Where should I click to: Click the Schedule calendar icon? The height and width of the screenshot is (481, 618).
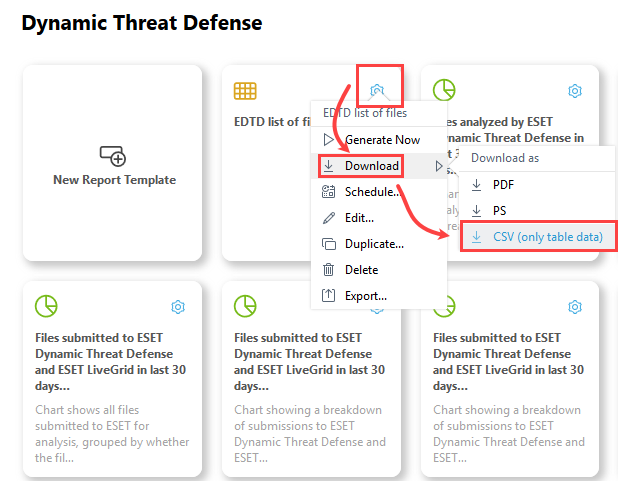point(328,192)
